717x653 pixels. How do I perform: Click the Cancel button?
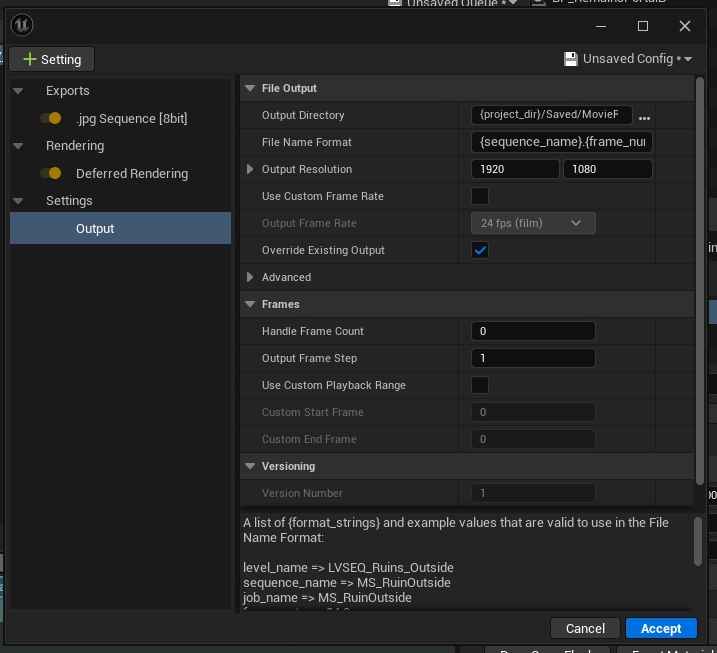pyautogui.click(x=585, y=628)
